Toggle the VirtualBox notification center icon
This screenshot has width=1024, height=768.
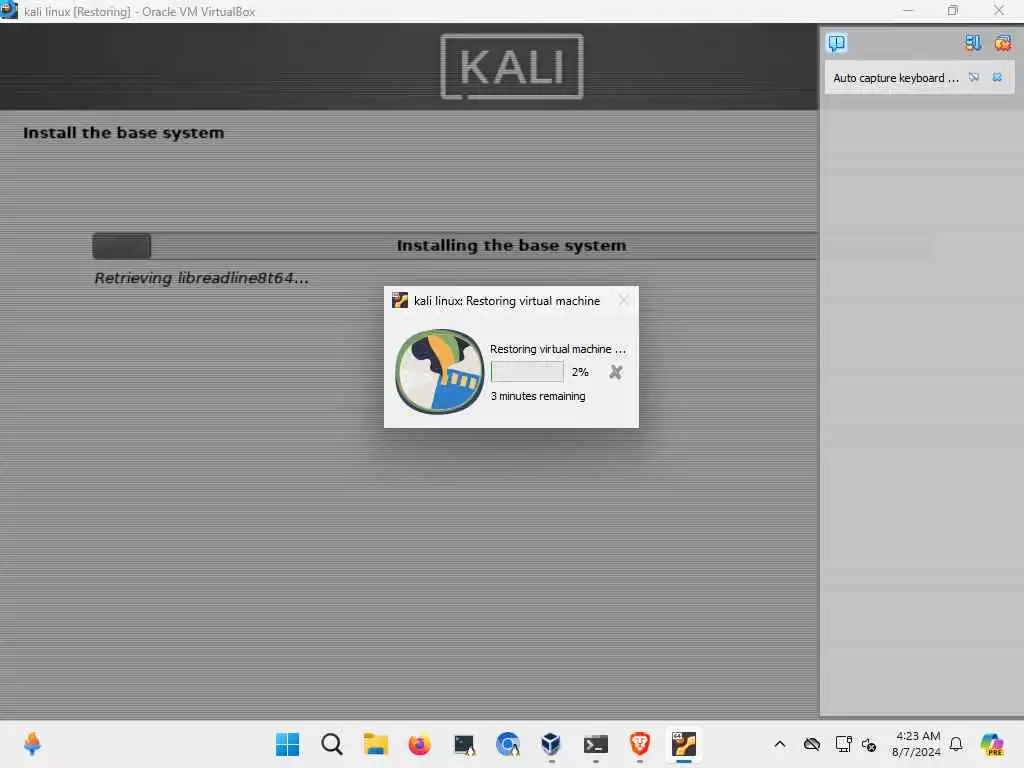click(x=837, y=43)
